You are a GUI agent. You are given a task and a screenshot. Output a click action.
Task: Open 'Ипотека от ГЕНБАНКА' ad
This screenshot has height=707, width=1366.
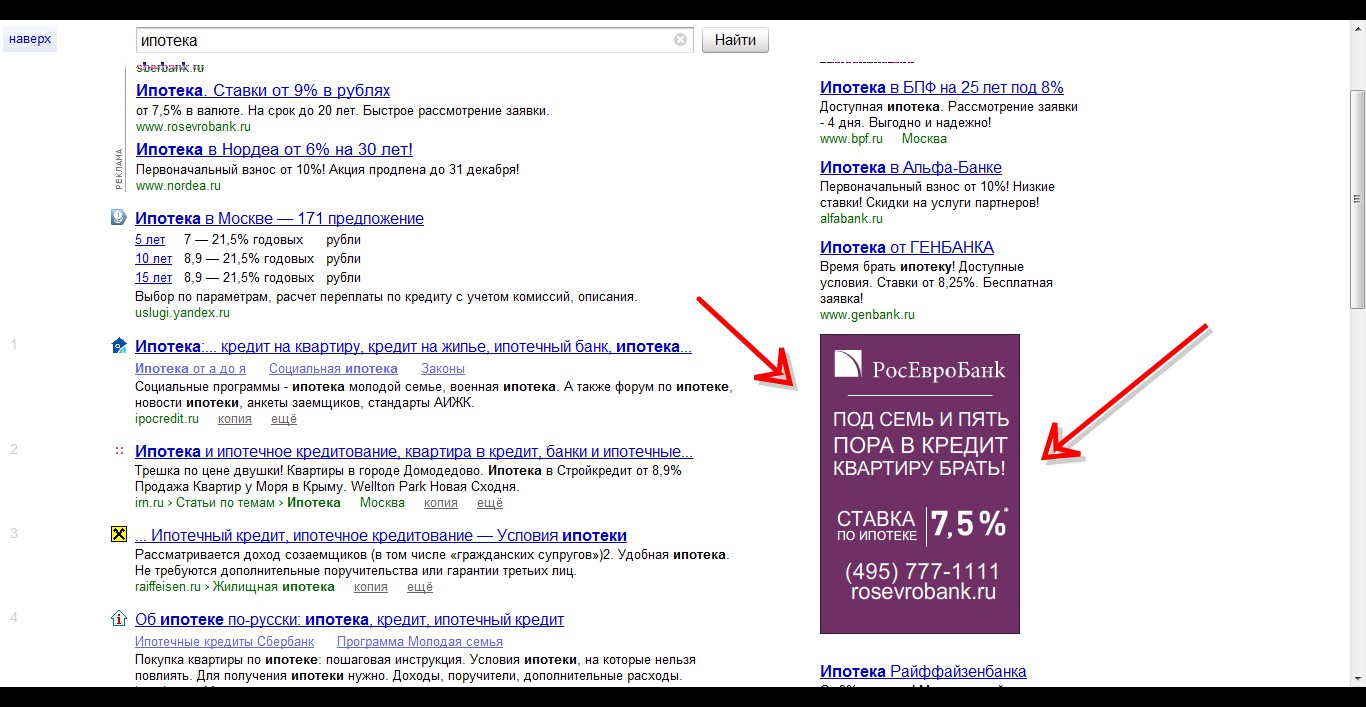pos(907,248)
